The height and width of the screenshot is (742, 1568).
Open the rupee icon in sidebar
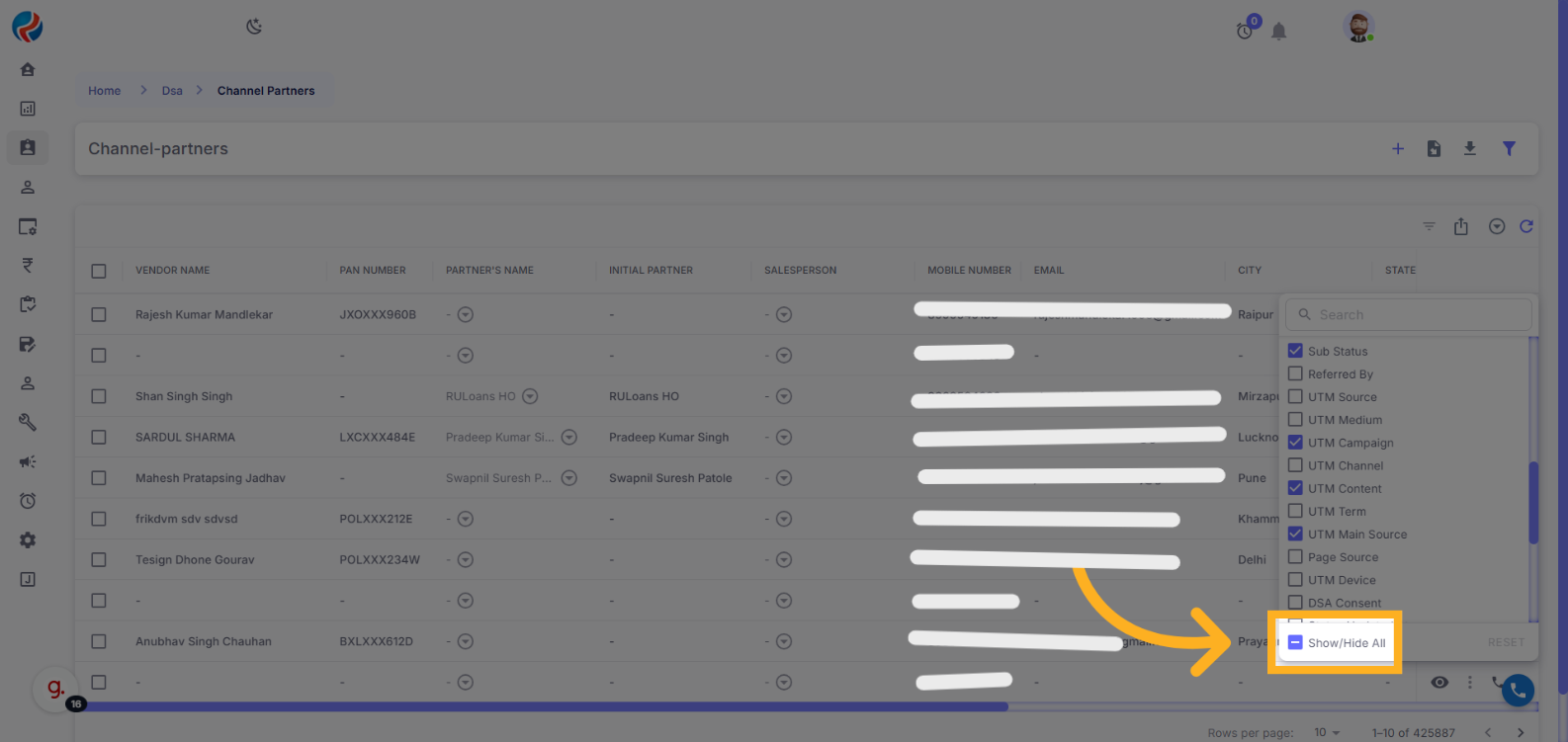tap(28, 265)
